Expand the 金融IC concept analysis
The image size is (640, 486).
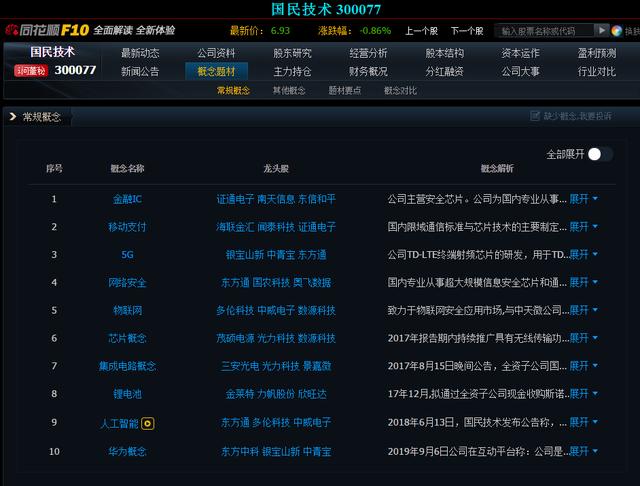tap(583, 199)
